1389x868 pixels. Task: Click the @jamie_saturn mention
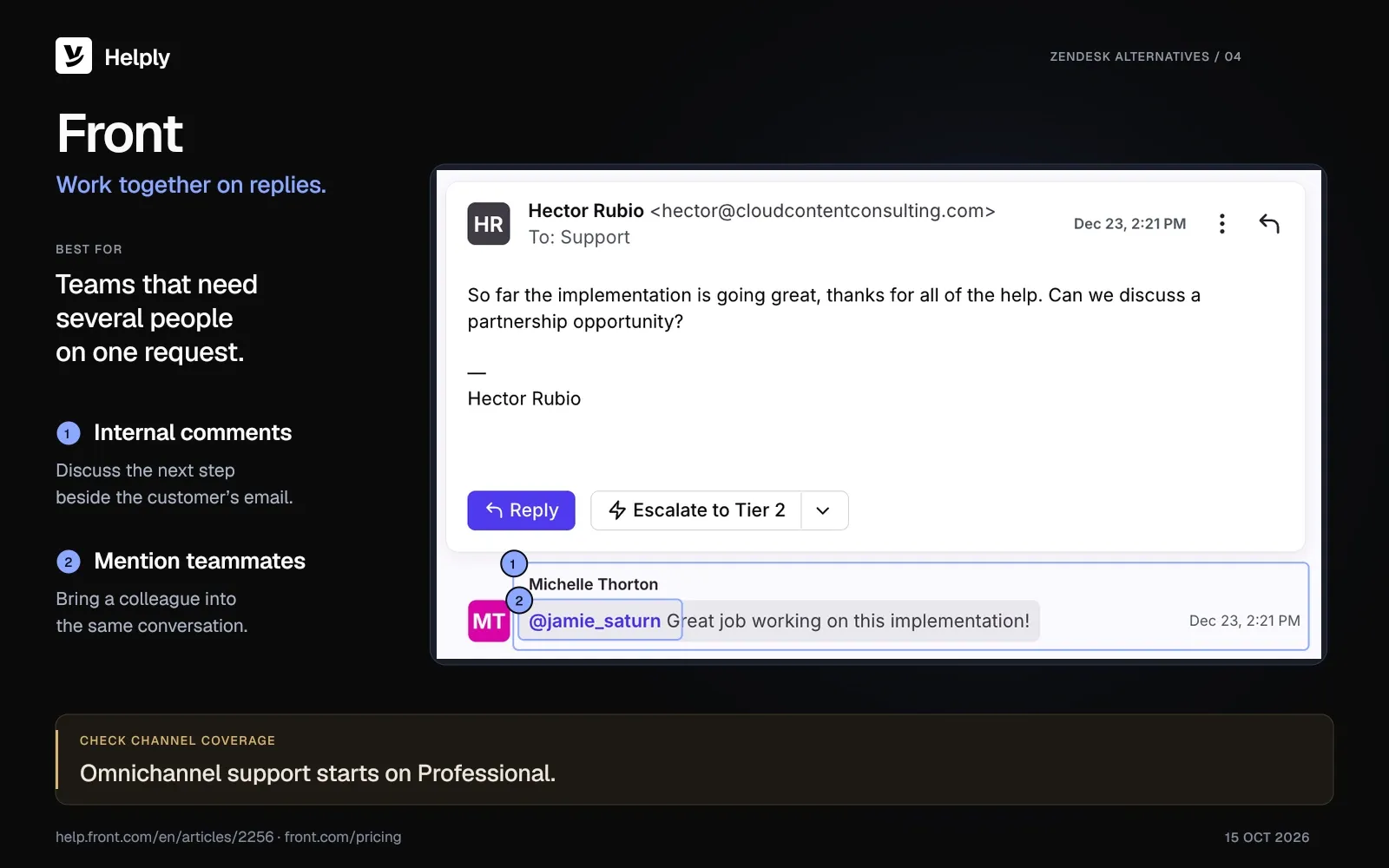[595, 621]
